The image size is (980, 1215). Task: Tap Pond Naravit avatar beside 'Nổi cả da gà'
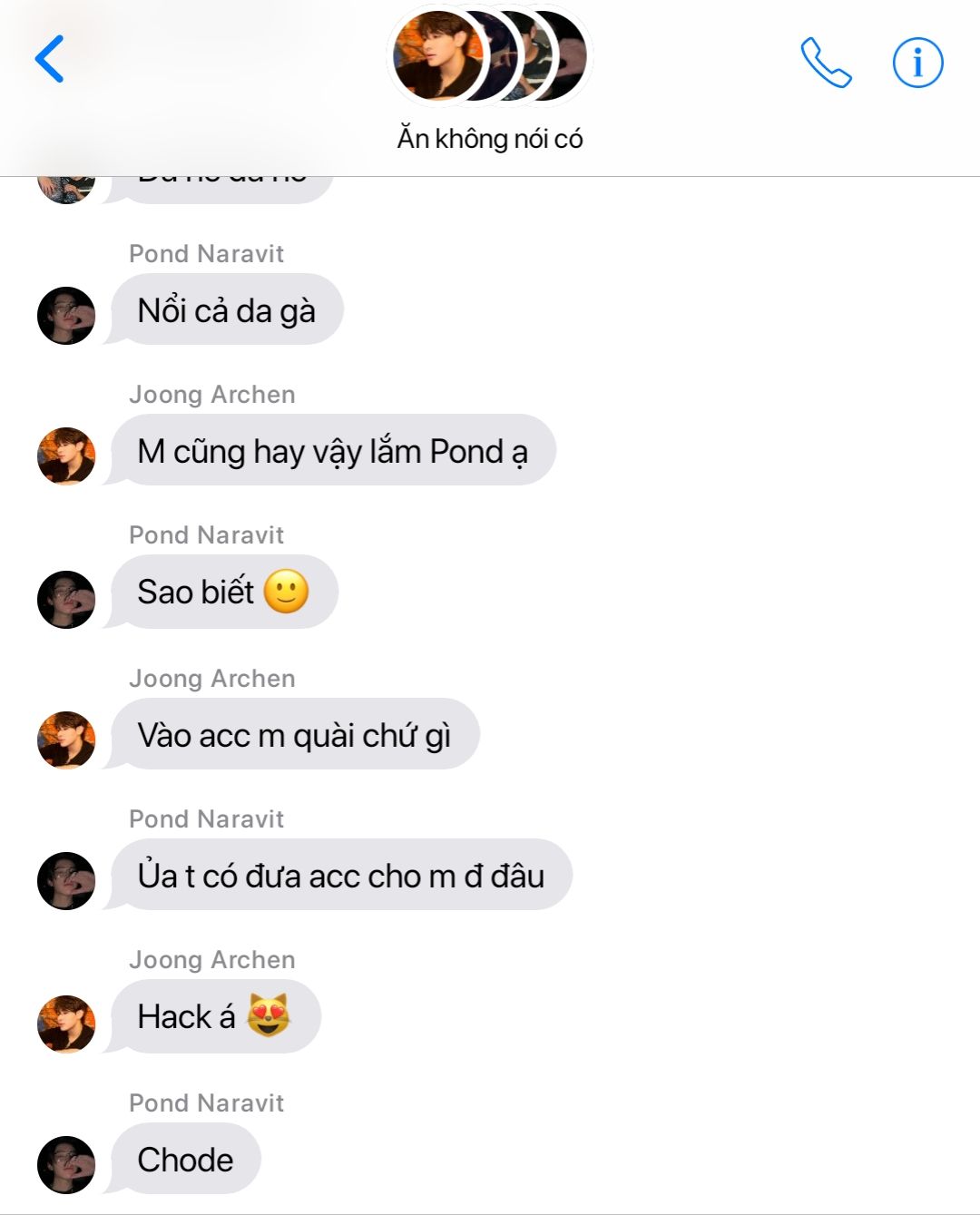[66, 316]
